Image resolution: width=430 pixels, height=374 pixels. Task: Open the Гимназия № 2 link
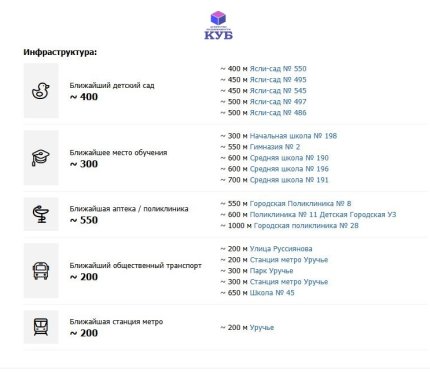[275, 147]
